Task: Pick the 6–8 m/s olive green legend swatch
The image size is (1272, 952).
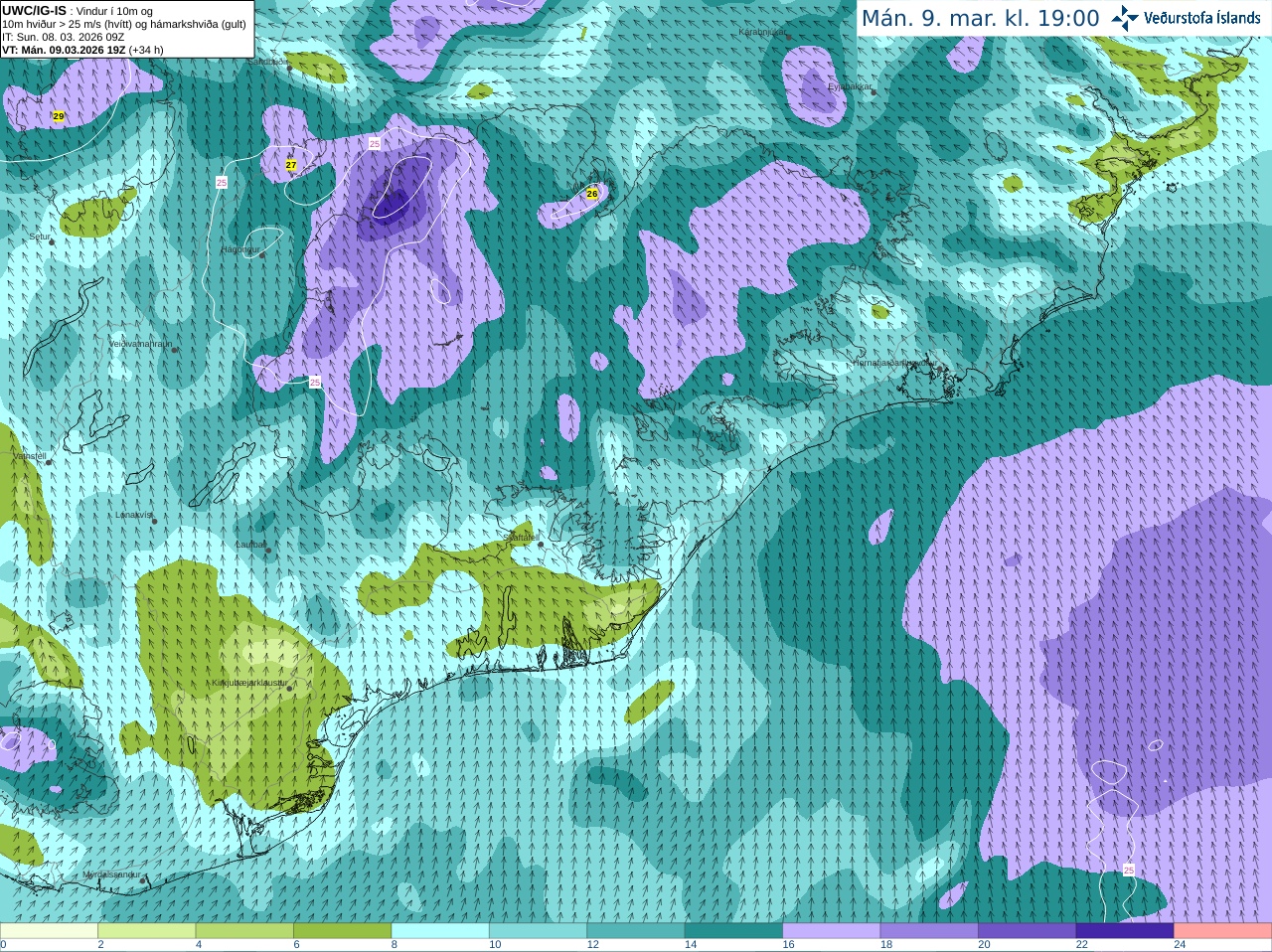Action: (343, 931)
